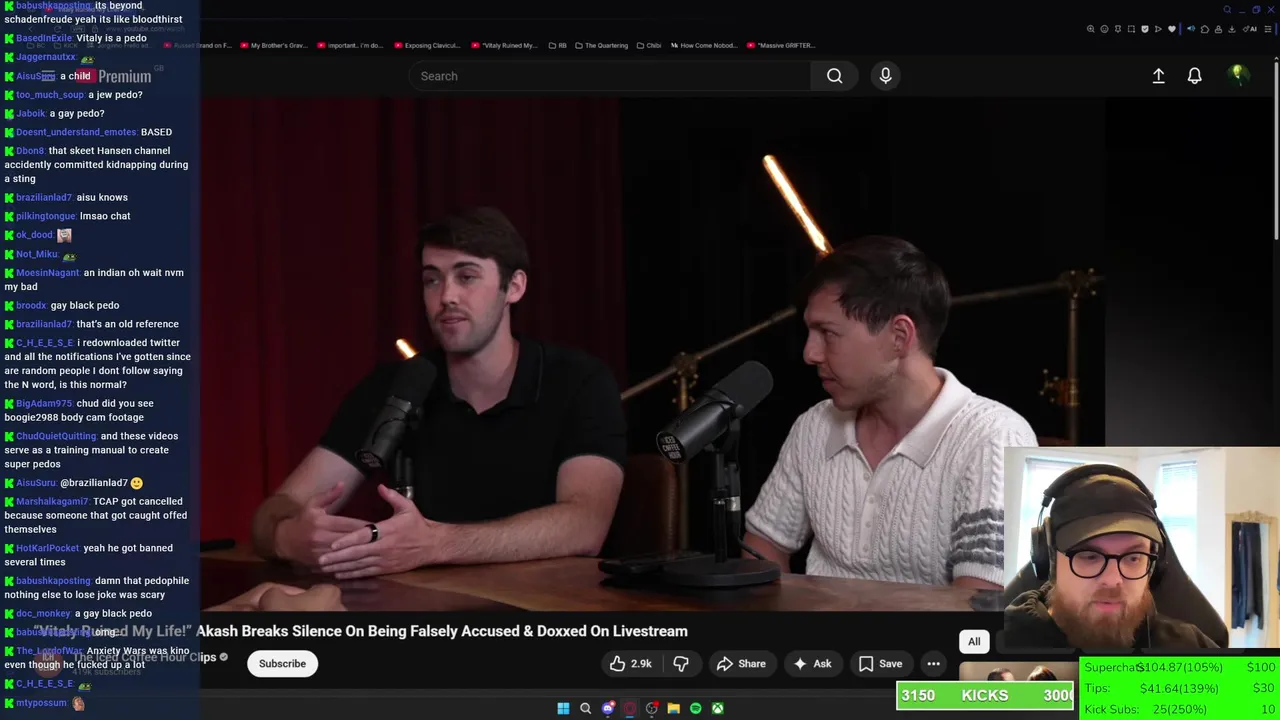Click the recommended video thumbnail below All
This screenshot has width=1280, height=720.
1018,671
